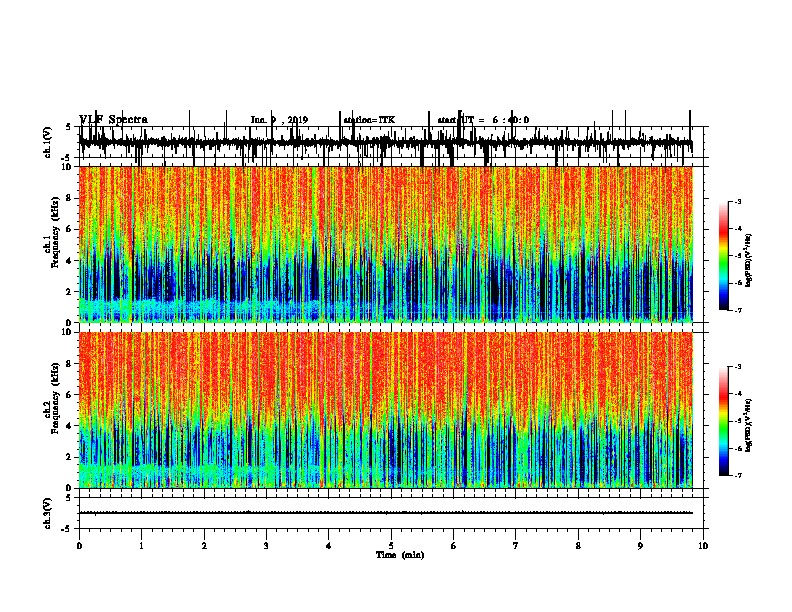792x612 pixels.
Task: Click the 8 kHz tick of ch.2 spectrogram
Action: pos(69,364)
